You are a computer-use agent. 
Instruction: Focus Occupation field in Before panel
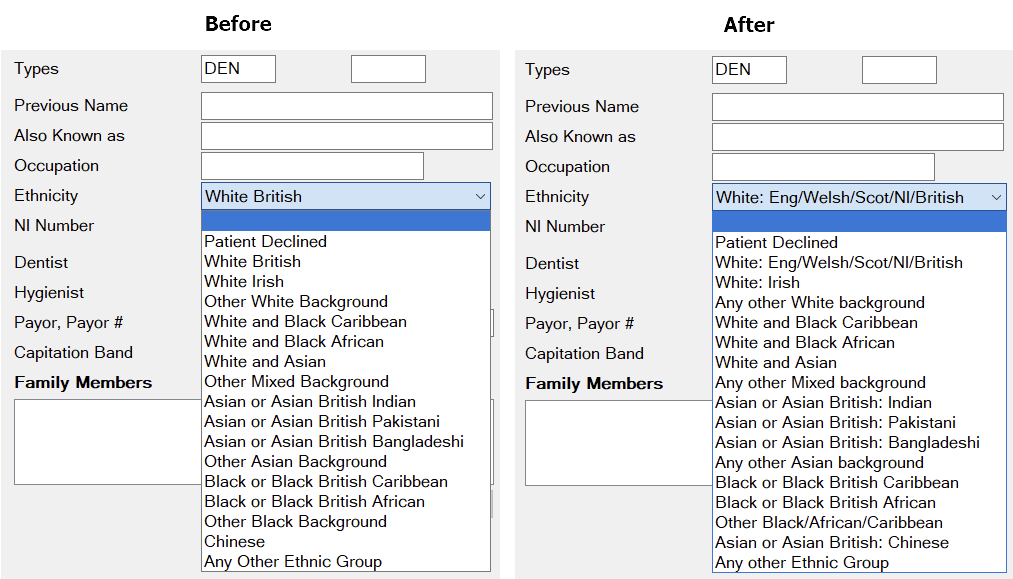pos(312,166)
